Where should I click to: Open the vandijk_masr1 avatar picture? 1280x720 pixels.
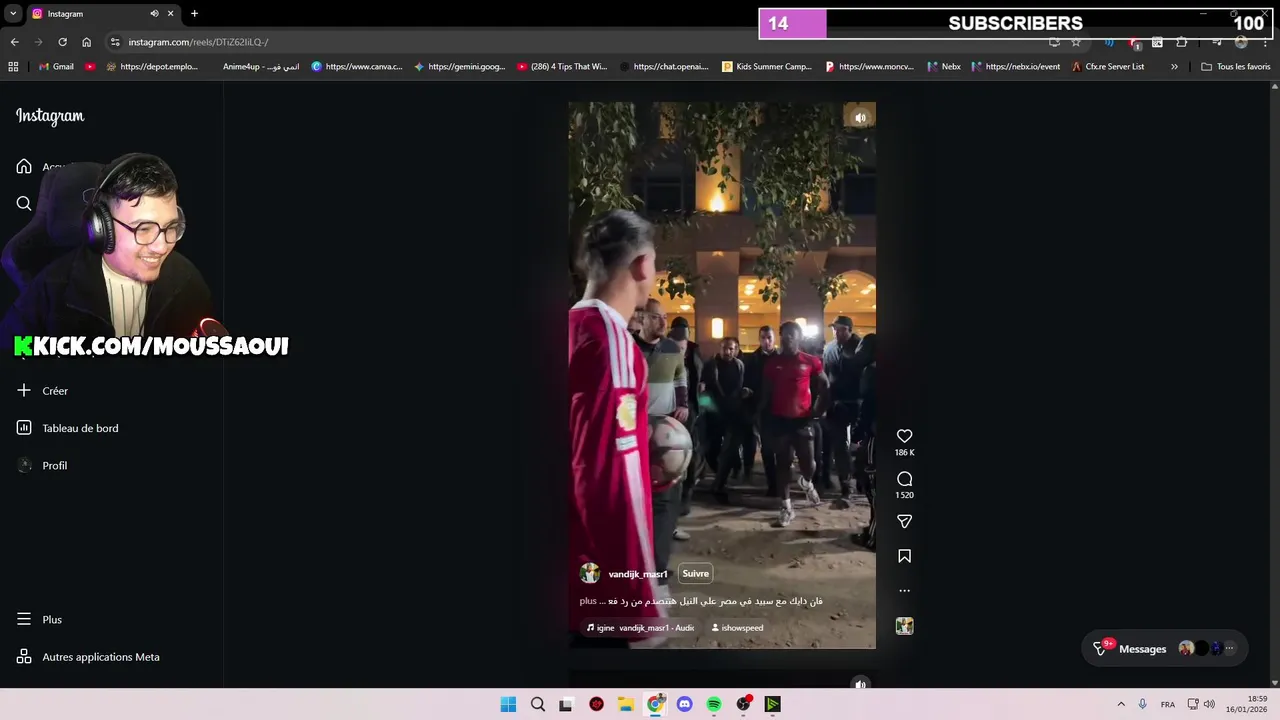tap(590, 573)
